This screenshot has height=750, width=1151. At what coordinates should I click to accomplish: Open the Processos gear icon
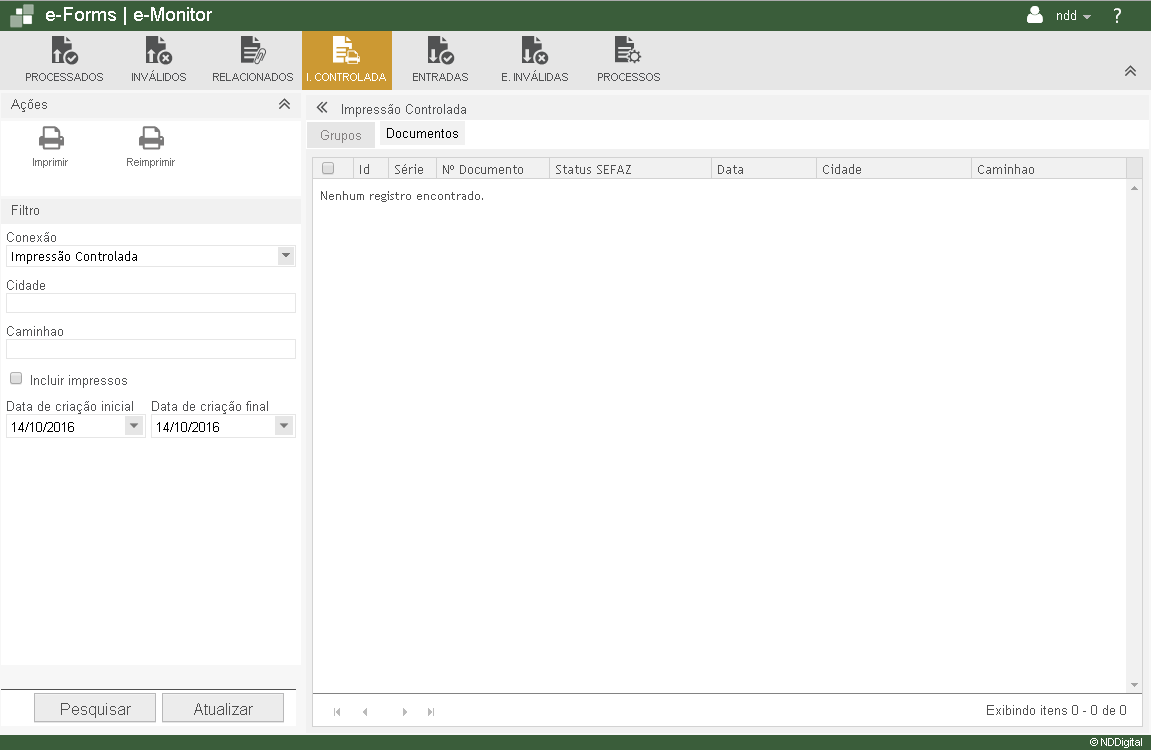click(628, 51)
